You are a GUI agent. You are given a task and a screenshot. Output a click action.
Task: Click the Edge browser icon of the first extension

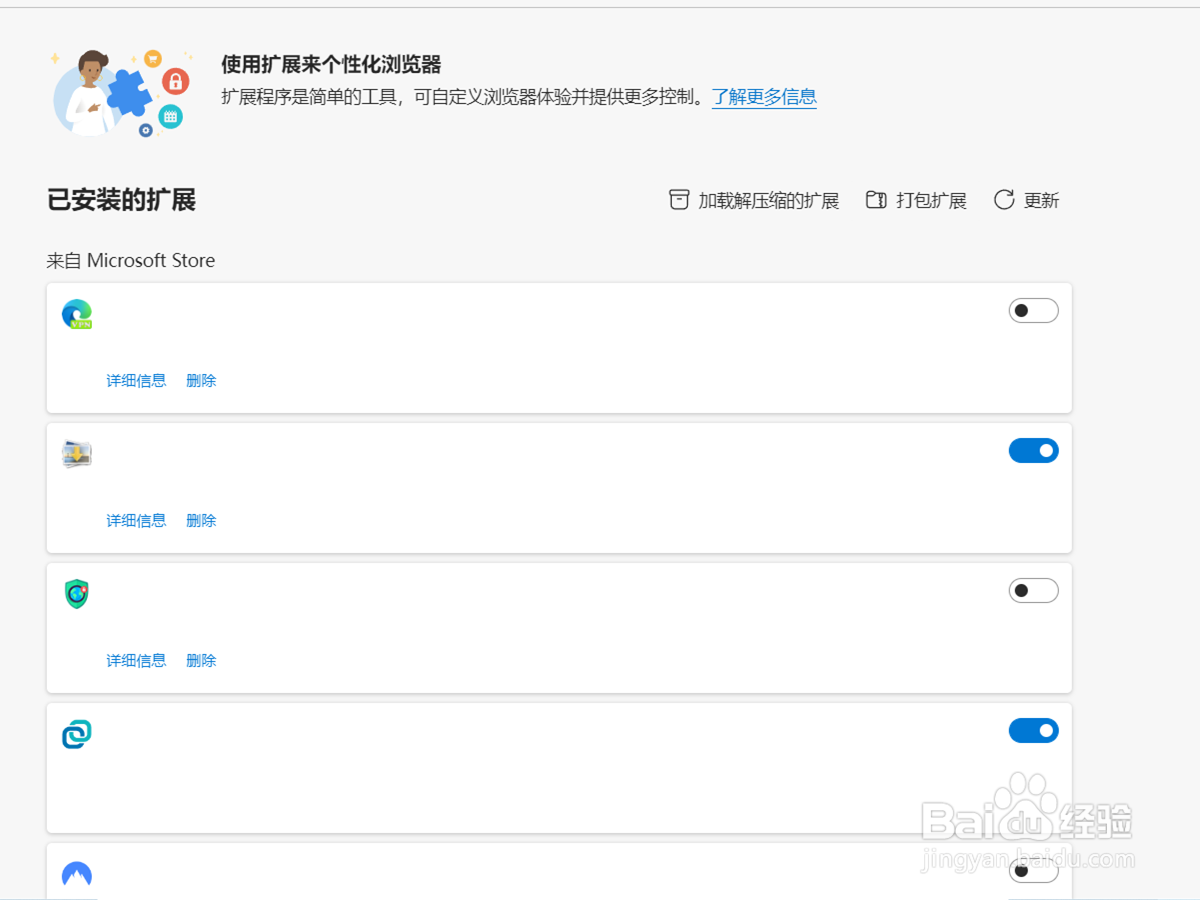click(x=77, y=314)
